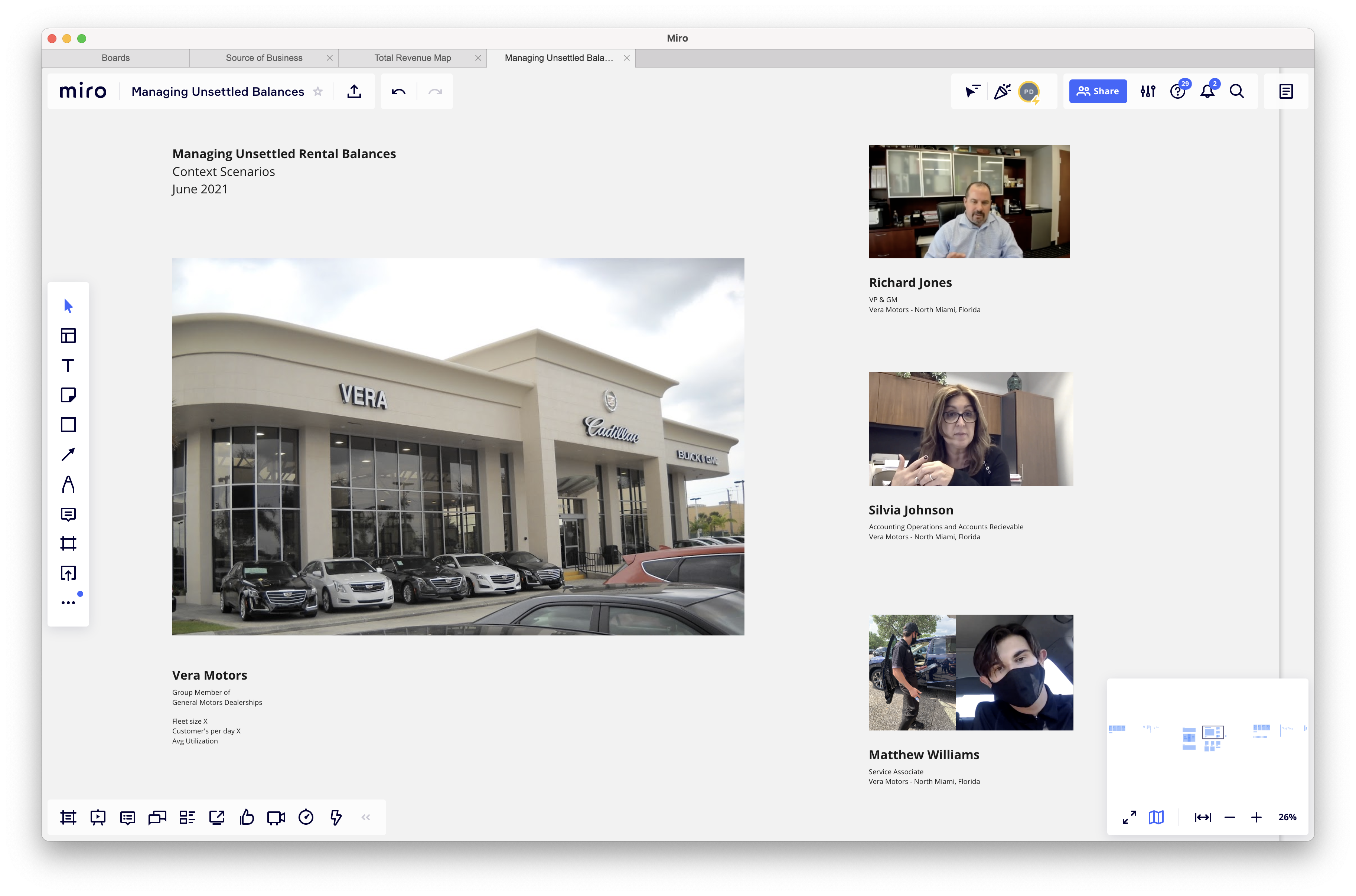The height and width of the screenshot is (896, 1356).
Task: Click the Reactions party popper icon
Action: pyautogui.click(x=1002, y=91)
